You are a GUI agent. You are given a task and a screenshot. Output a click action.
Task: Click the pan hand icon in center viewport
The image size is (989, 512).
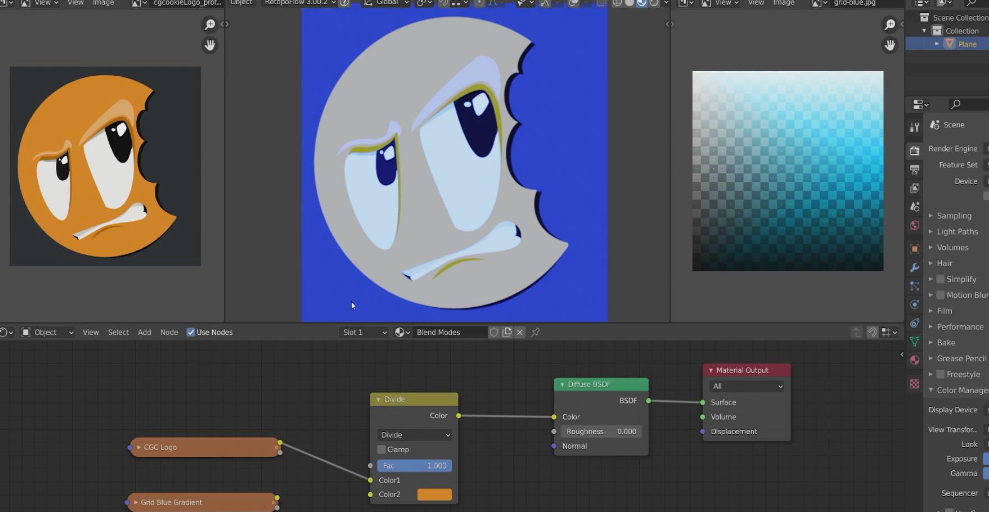(x=210, y=45)
